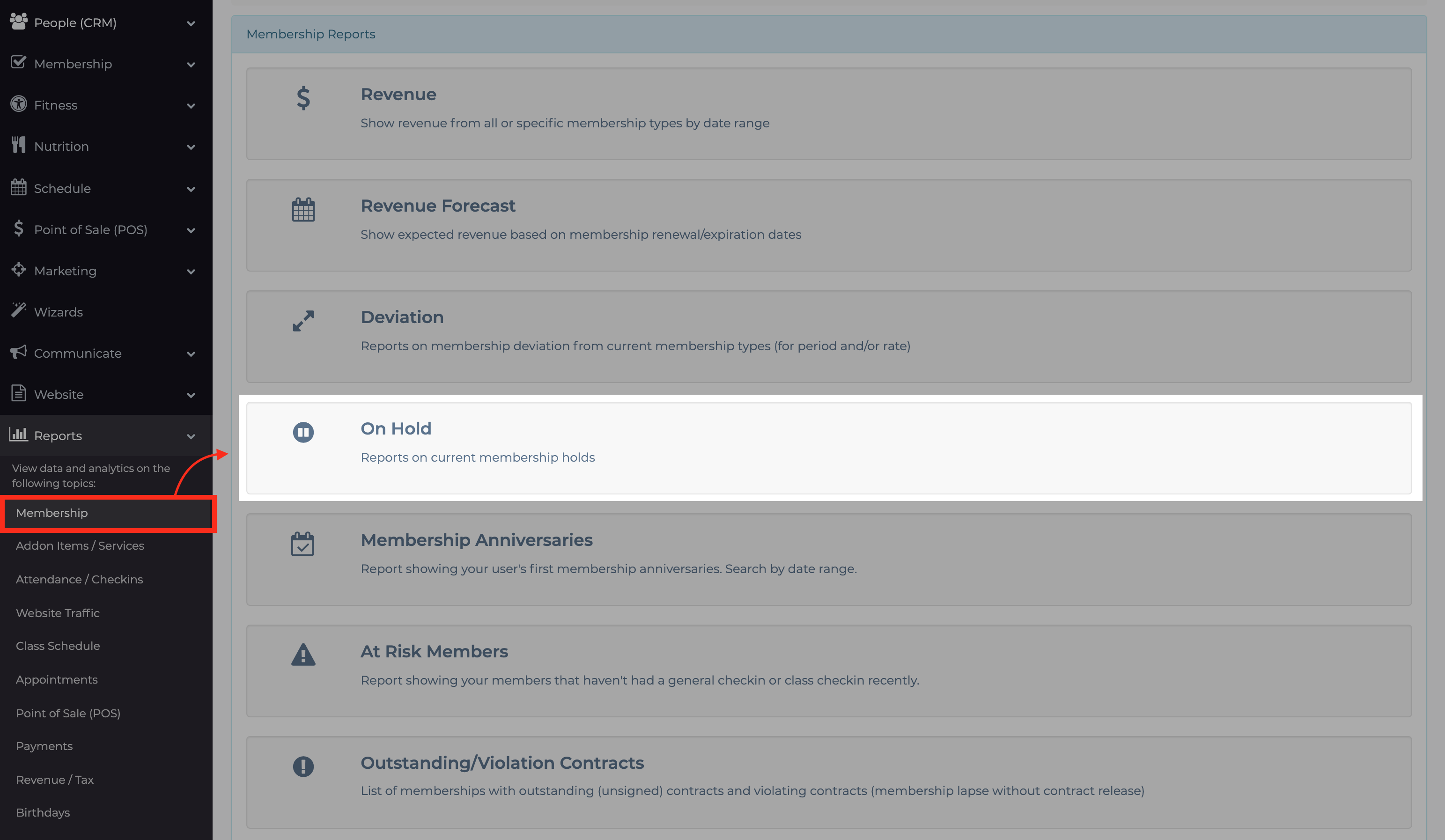This screenshot has height=840, width=1445.
Task: Open the At Risk Members report link
Action: pos(434,651)
